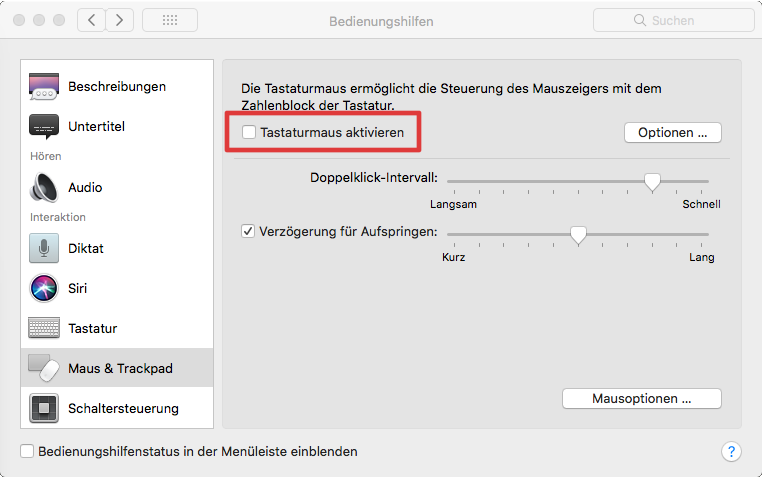Uncheck Verzögerung für Aufspringen checkbox

248,231
